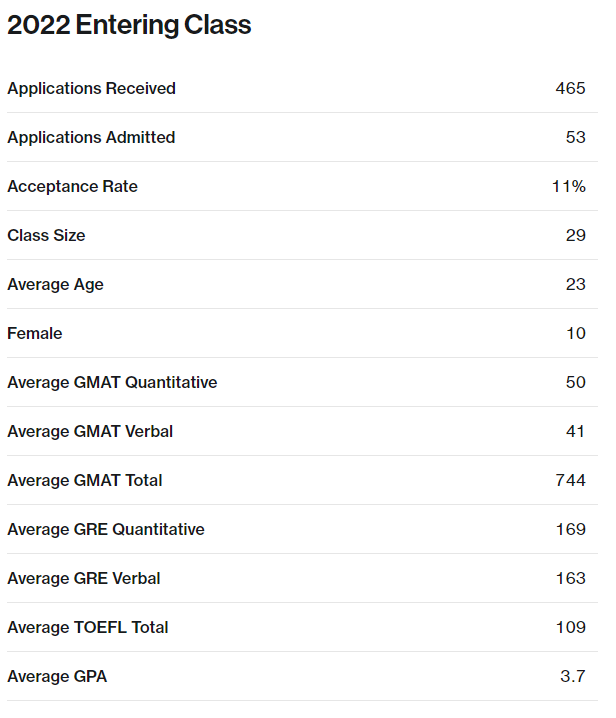Click the Class Size label
Screen dimensions: 616x718
(x=46, y=235)
